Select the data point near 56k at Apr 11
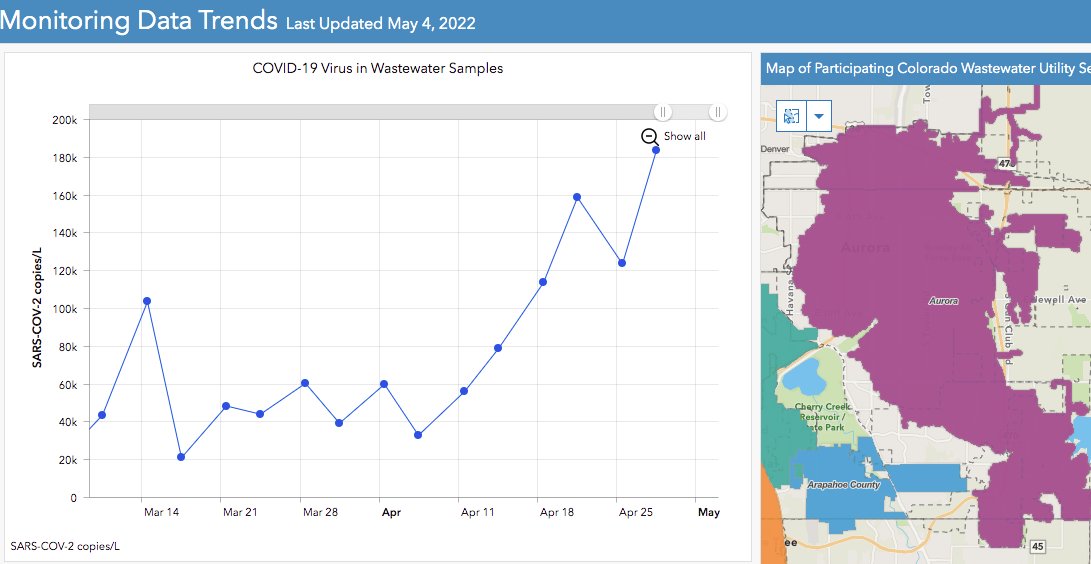The height and width of the screenshot is (564, 1091). point(464,391)
